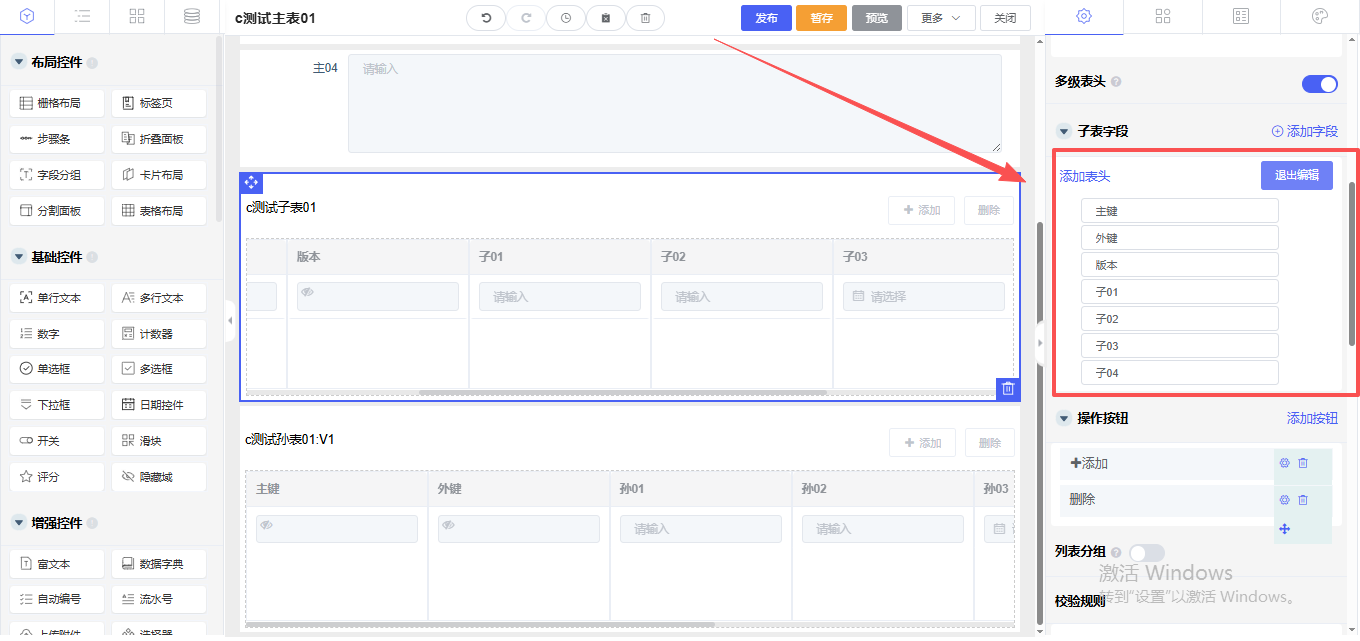This screenshot has height=641, width=1360.
Task: Click the redo icon in top toolbar
Action: pyautogui.click(x=526, y=18)
